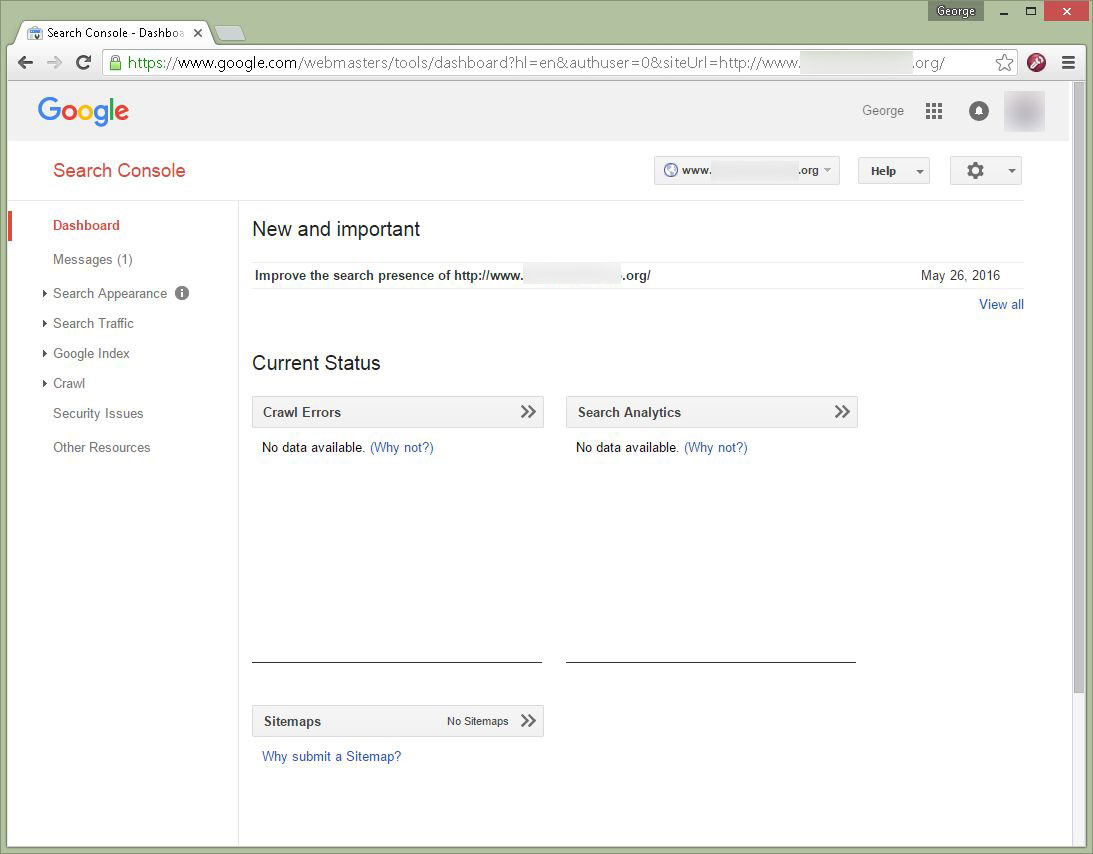
Task: Click the May 26, 2016 message date
Action: click(960, 275)
